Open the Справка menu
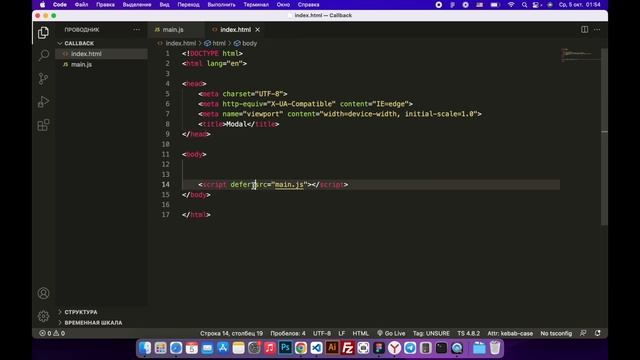The width and height of the screenshot is (640, 360). pyautogui.click(x=309, y=5)
